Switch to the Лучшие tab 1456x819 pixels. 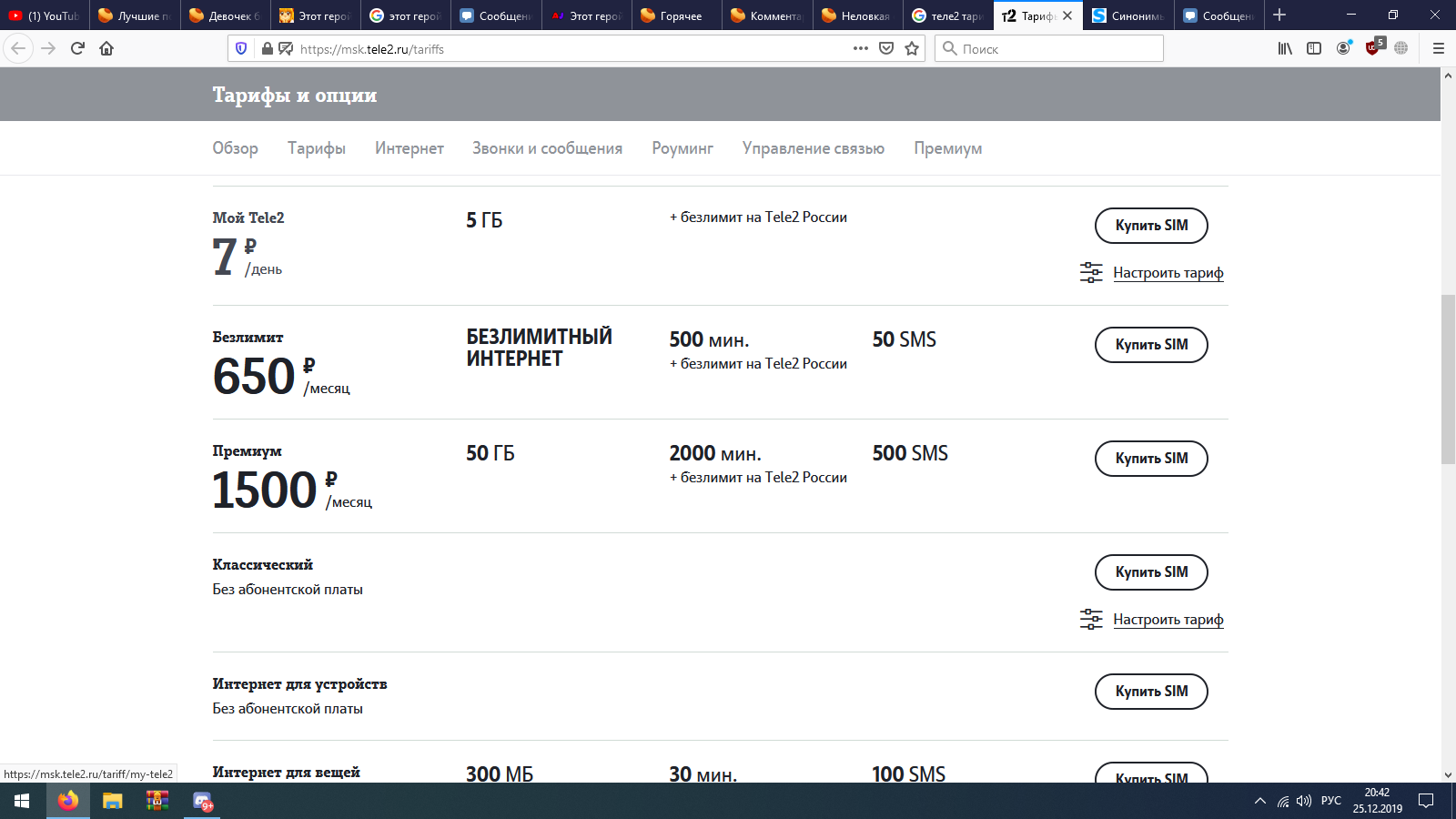pos(135,15)
